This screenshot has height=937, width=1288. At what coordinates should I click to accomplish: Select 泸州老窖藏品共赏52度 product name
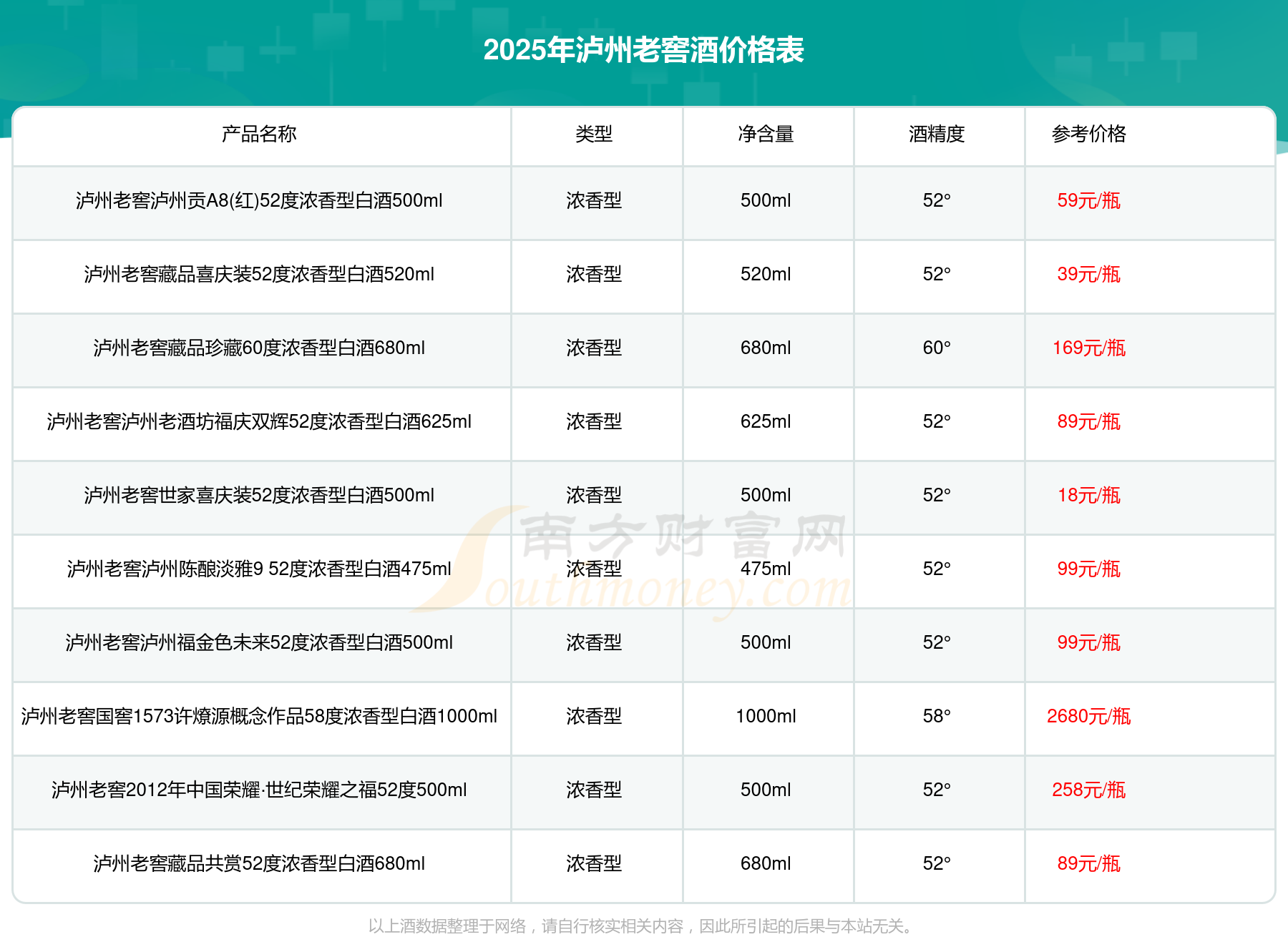point(259,863)
